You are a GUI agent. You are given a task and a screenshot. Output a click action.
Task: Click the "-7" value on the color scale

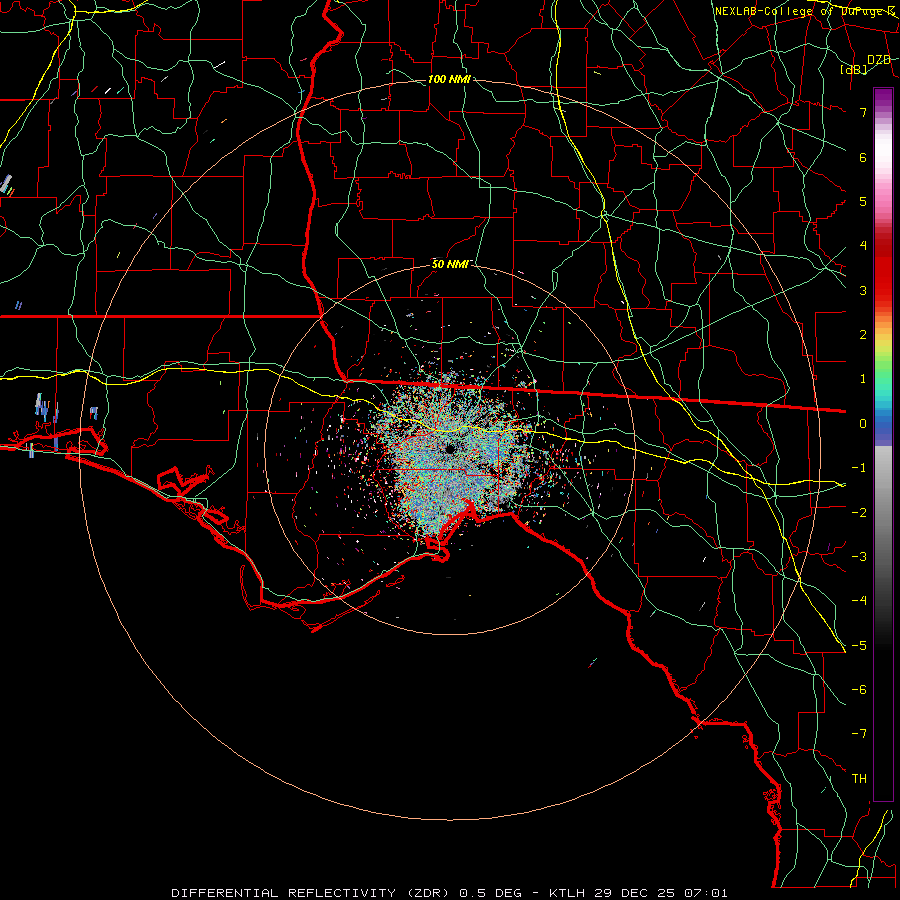click(859, 734)
